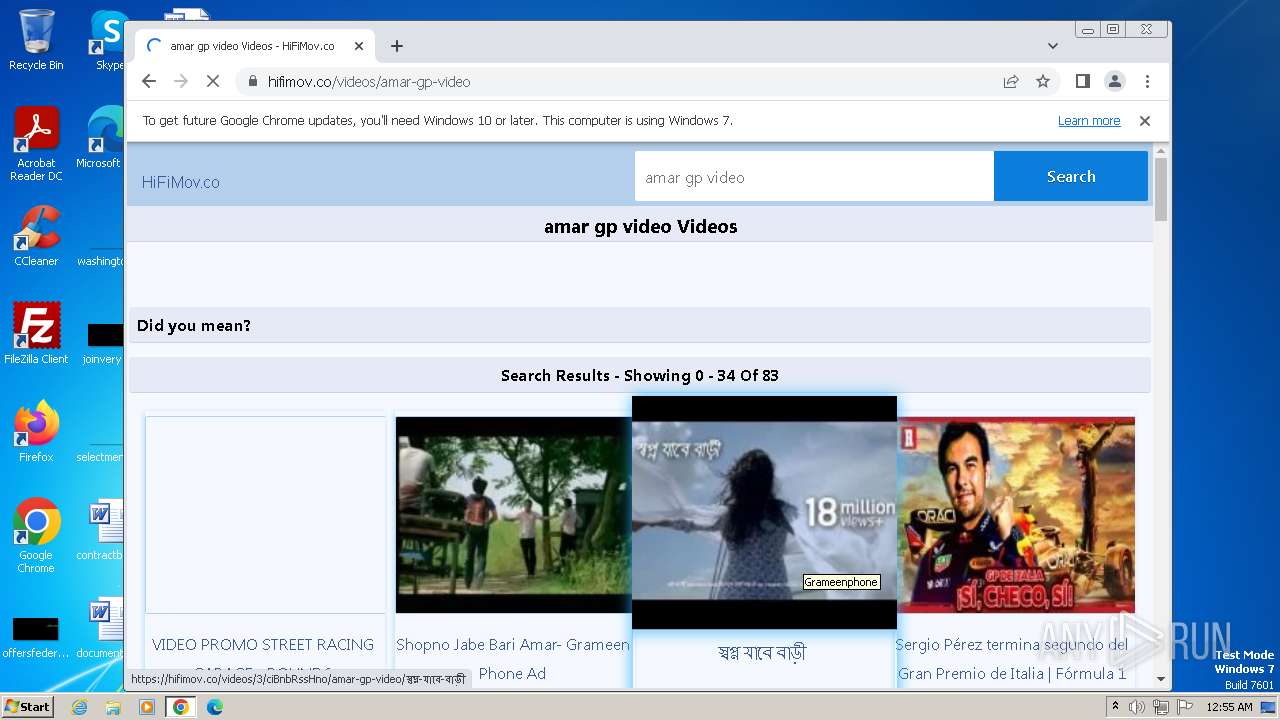The image size is (1280, 720).
Task: Open the Windows Start menu
Action: click(x=27, y=706)
